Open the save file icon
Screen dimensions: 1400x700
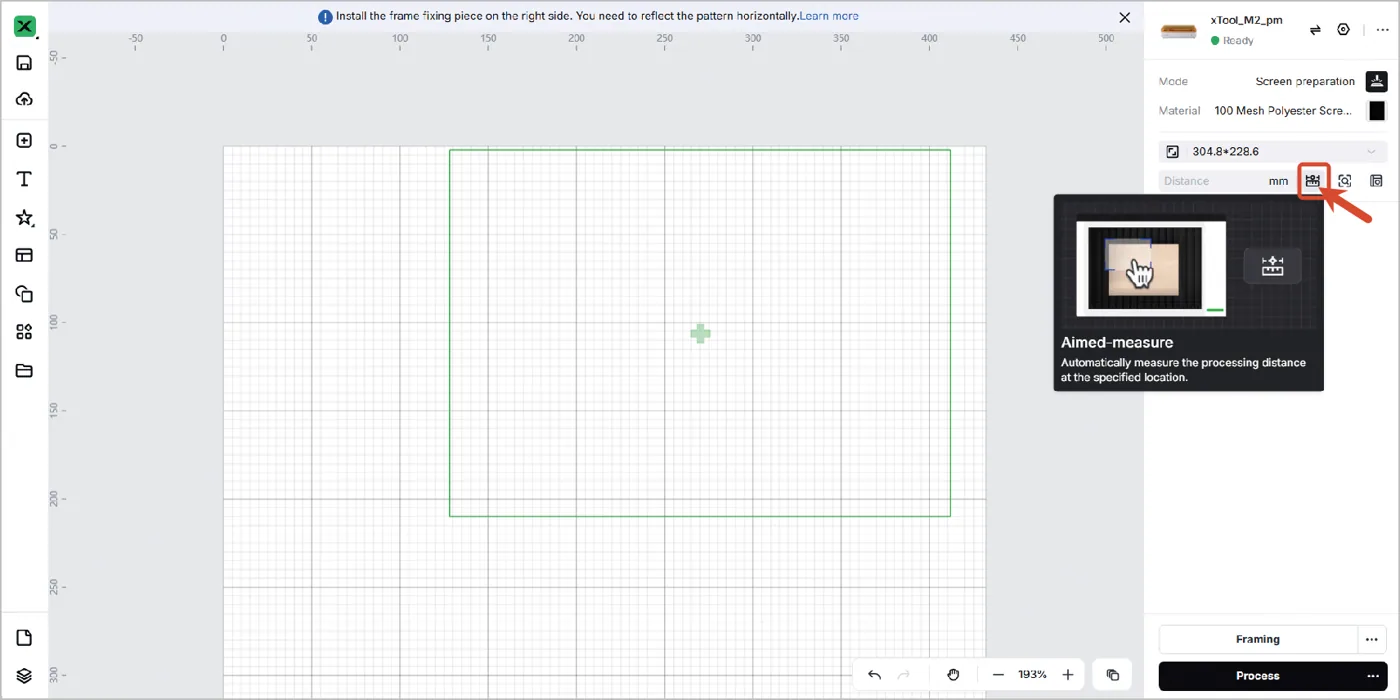pyautogui.click(x=25, y=63)
